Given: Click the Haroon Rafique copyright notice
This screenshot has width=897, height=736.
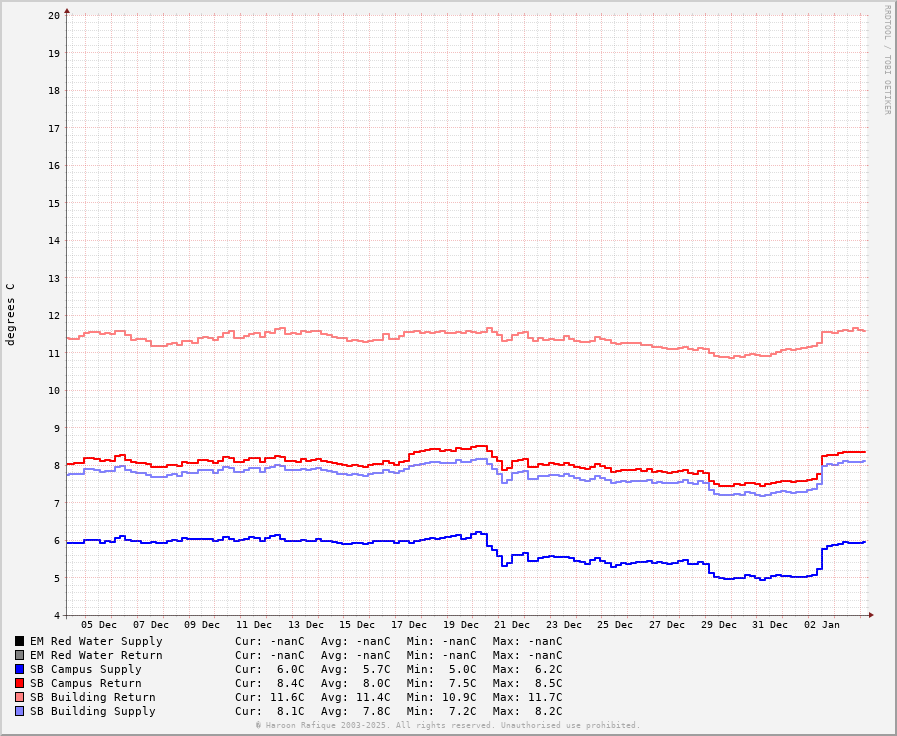Looking at the screenshot, I should [447, 725].
